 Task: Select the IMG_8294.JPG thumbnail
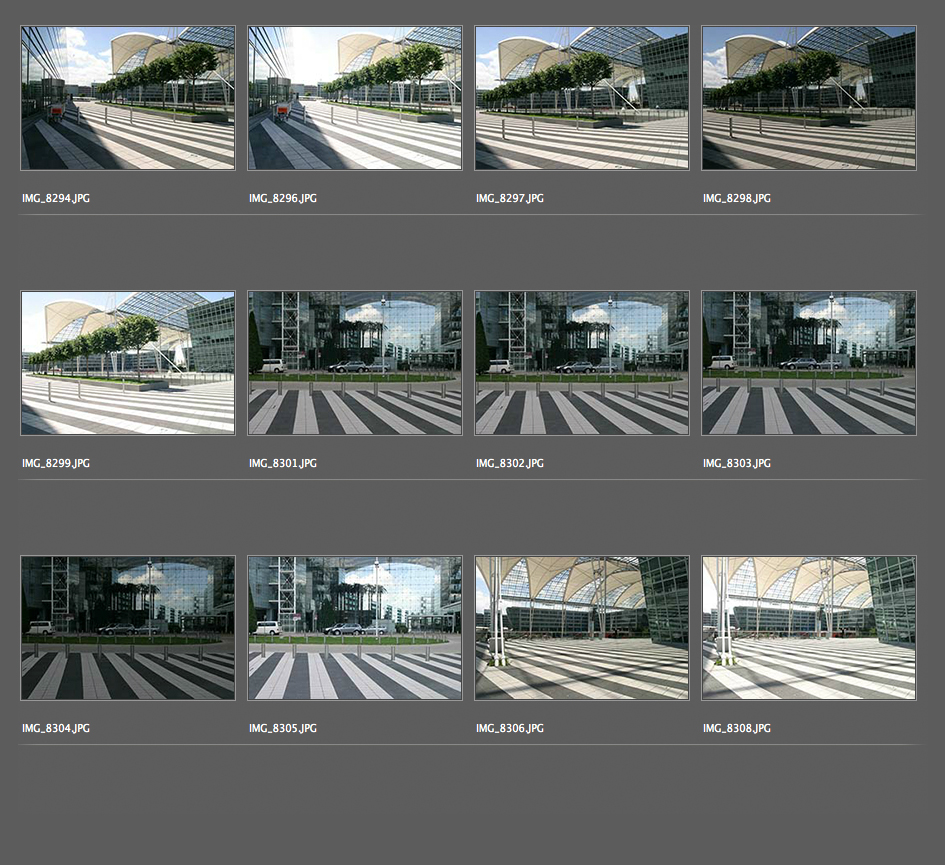pyautogui.click(x=128, y=98)
